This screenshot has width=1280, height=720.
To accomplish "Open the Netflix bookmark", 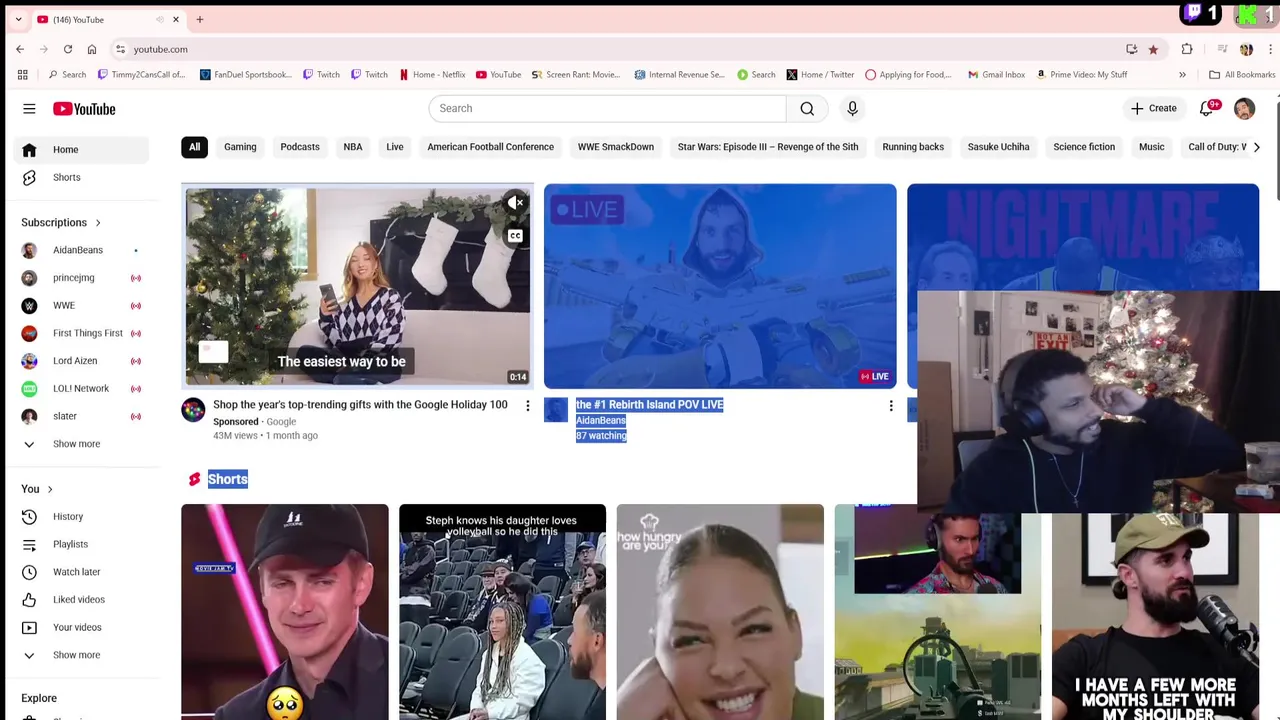I will (432, 74).
